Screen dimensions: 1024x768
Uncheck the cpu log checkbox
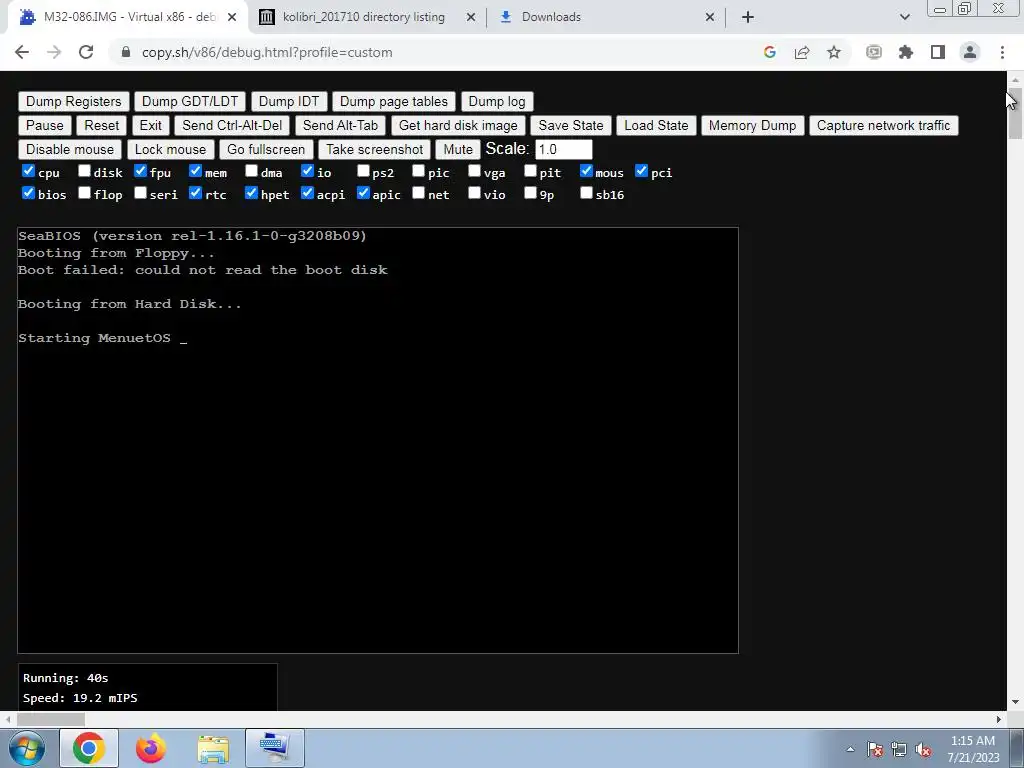click(28, 171)
